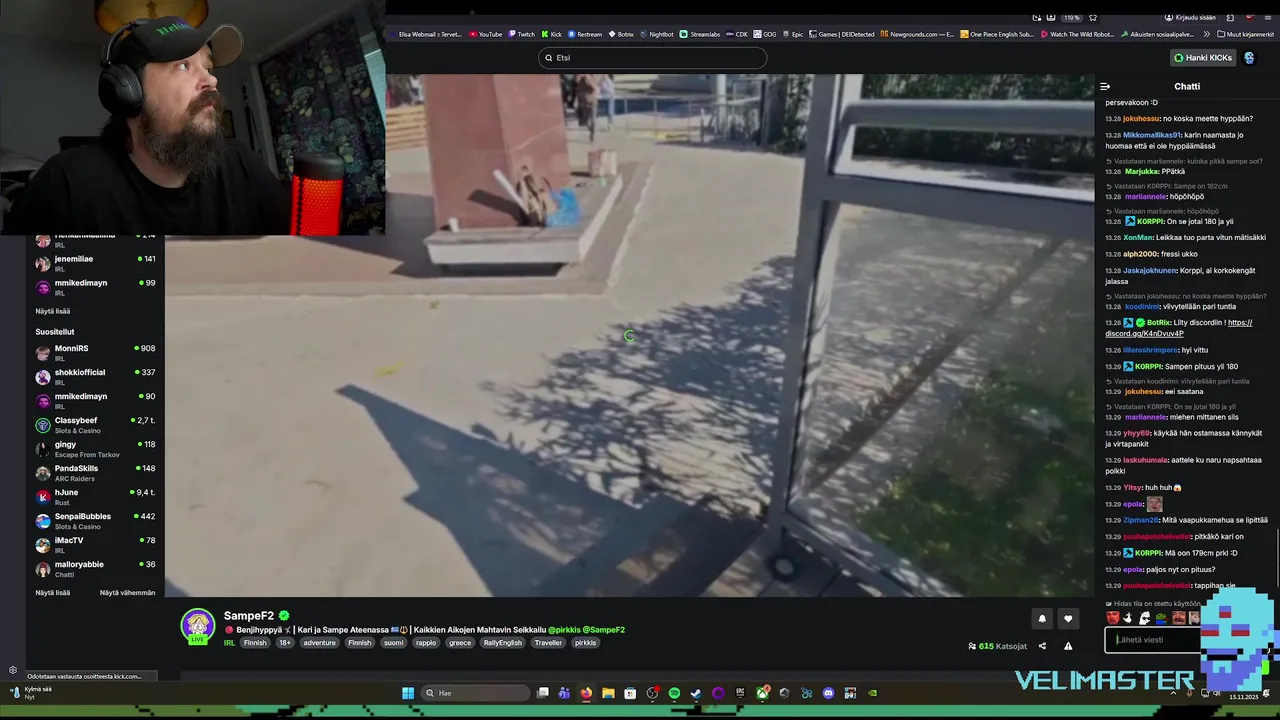Open the Botrix bookmark

pos(621,34)
